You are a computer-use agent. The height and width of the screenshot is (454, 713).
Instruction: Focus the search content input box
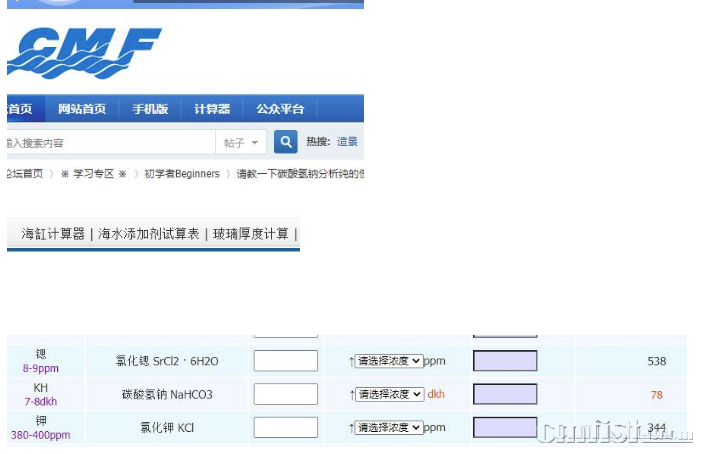click(110, 143)
